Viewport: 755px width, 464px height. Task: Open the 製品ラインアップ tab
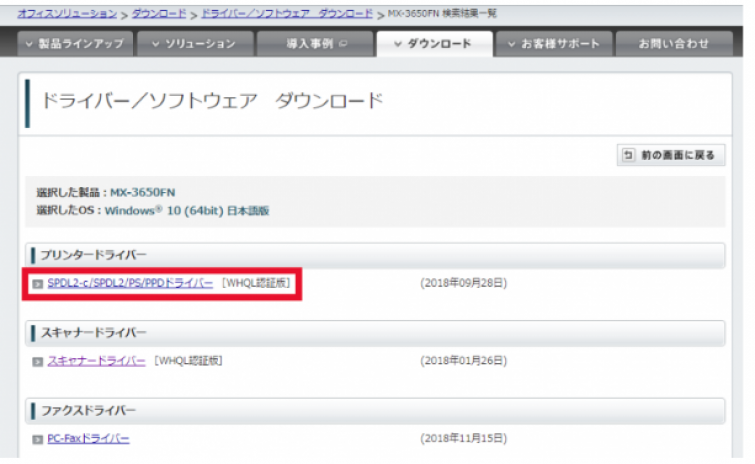pyautogui.click(x=75, y=44)
